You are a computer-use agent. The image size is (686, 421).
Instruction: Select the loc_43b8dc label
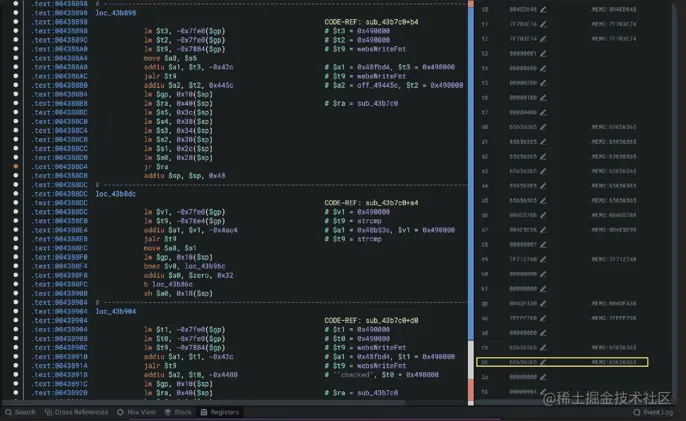coord(116,194)
